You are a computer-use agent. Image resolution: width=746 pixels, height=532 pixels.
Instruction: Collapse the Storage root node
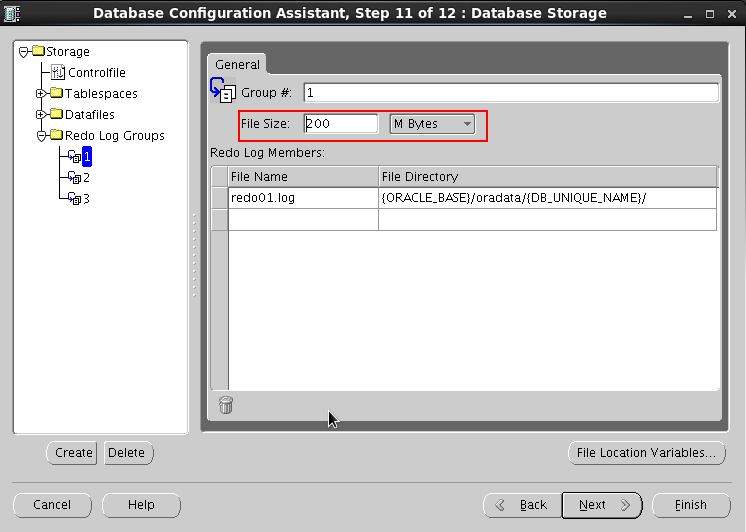pyautogui.click(x=23, y=52)
